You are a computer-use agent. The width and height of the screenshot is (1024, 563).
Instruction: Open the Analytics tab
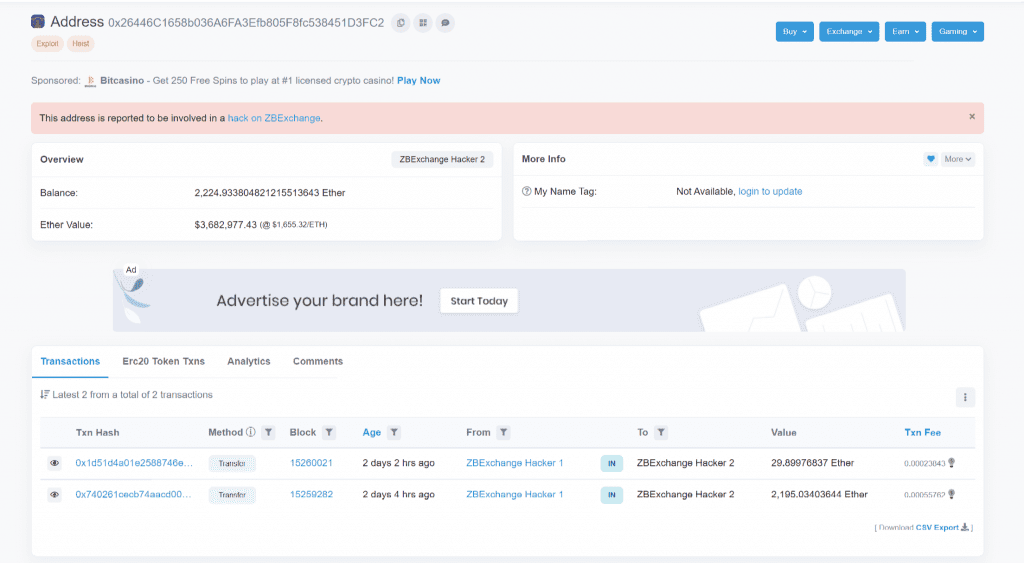point(249,361)
